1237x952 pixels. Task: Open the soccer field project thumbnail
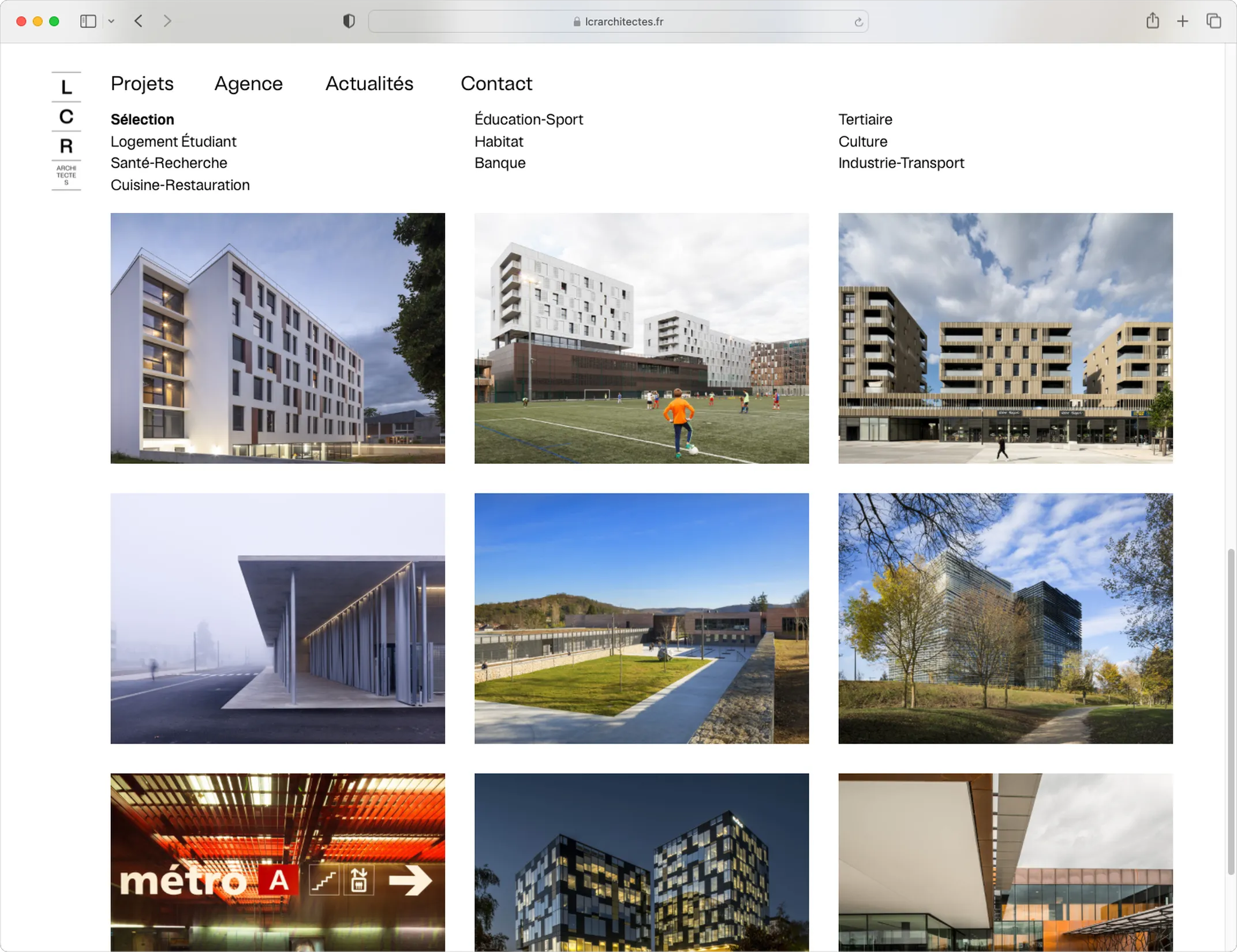641,338
